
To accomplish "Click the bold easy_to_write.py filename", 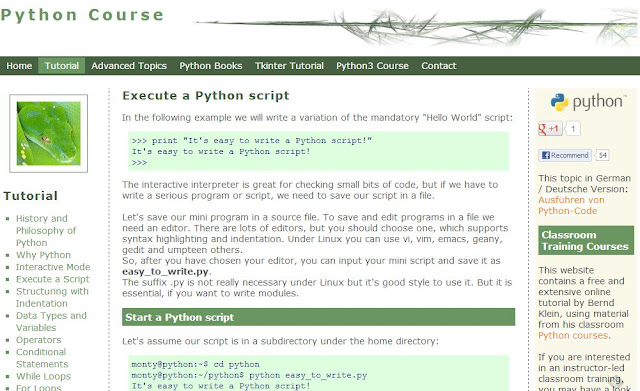I will coord(165,272).
